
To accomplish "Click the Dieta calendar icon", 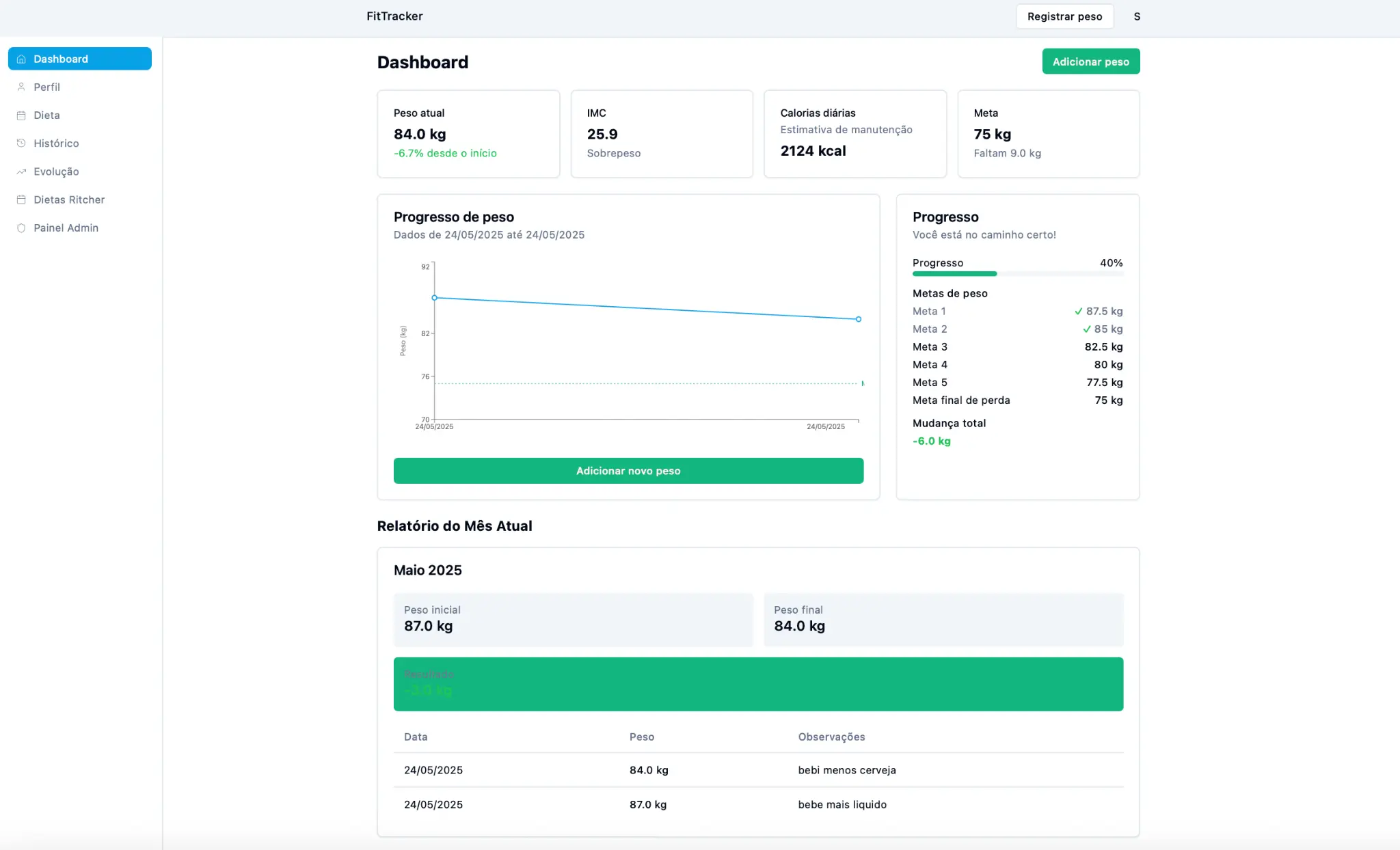I will [x=21, y=115].
